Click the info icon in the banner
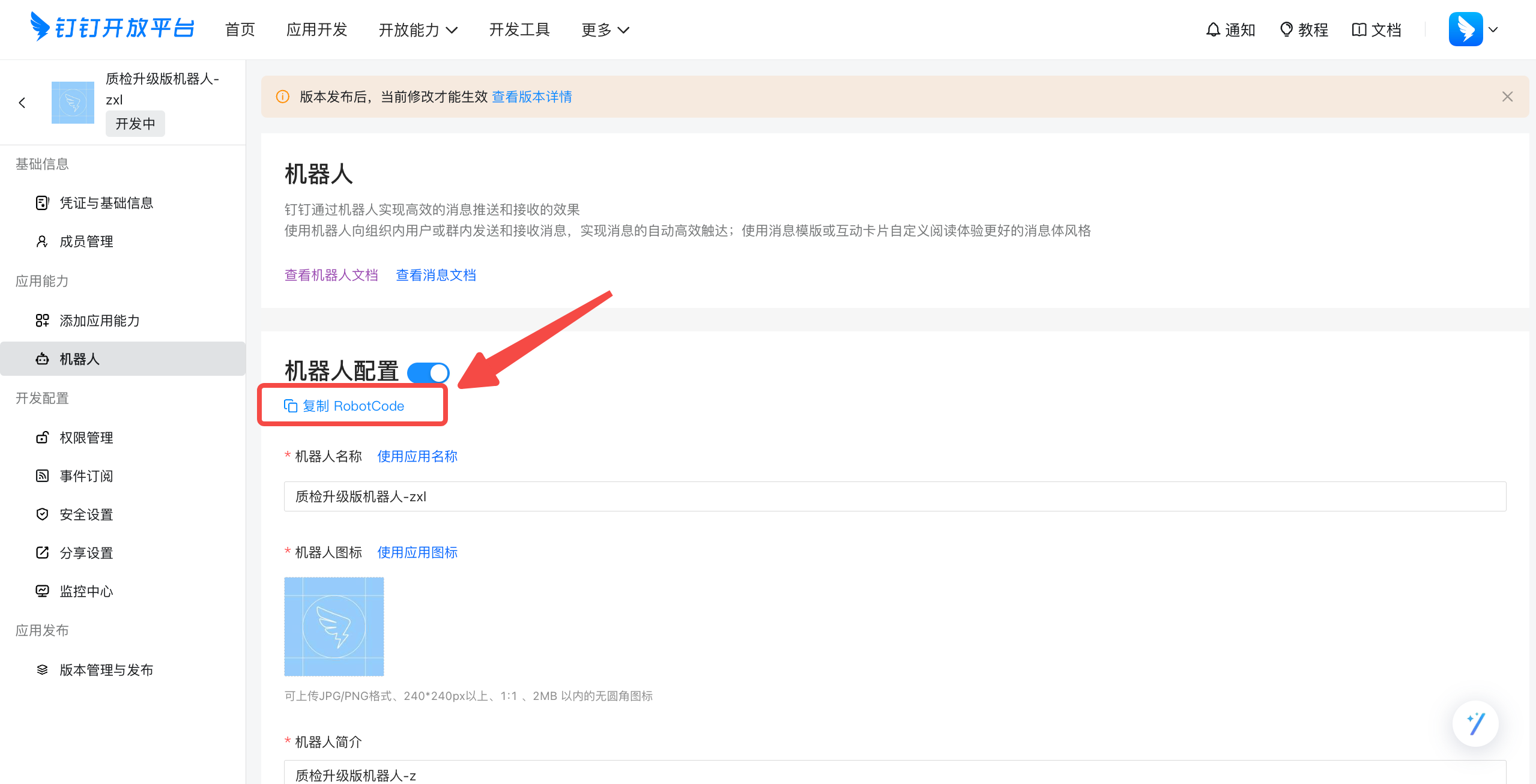Screen dimensions: 1536x784 (282, 97)
